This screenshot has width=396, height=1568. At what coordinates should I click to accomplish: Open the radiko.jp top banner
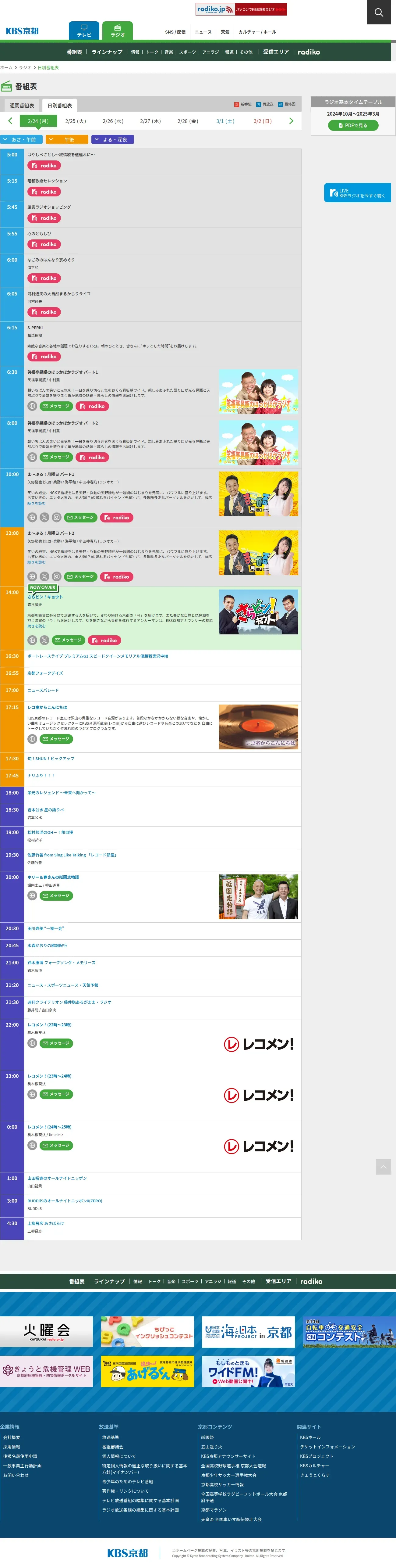point(241,9)
